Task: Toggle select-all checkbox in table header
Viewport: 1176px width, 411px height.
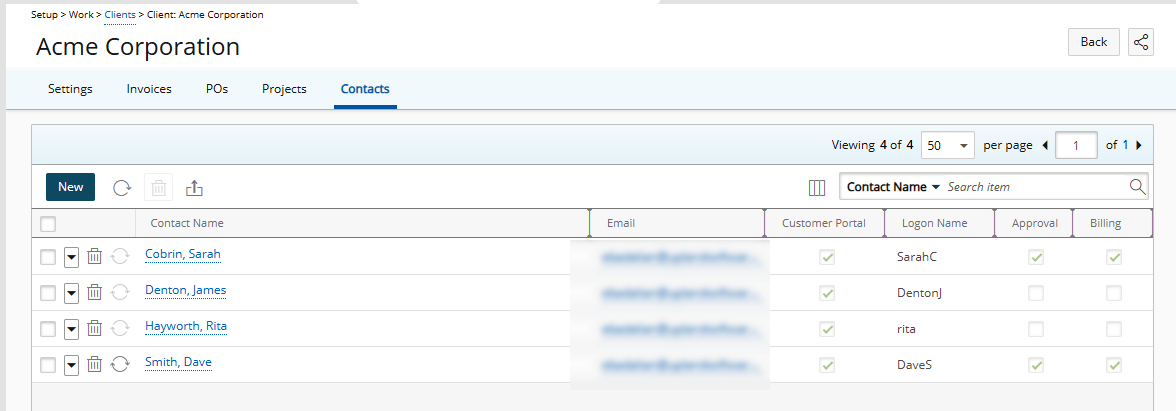Action: pos(48,224)
